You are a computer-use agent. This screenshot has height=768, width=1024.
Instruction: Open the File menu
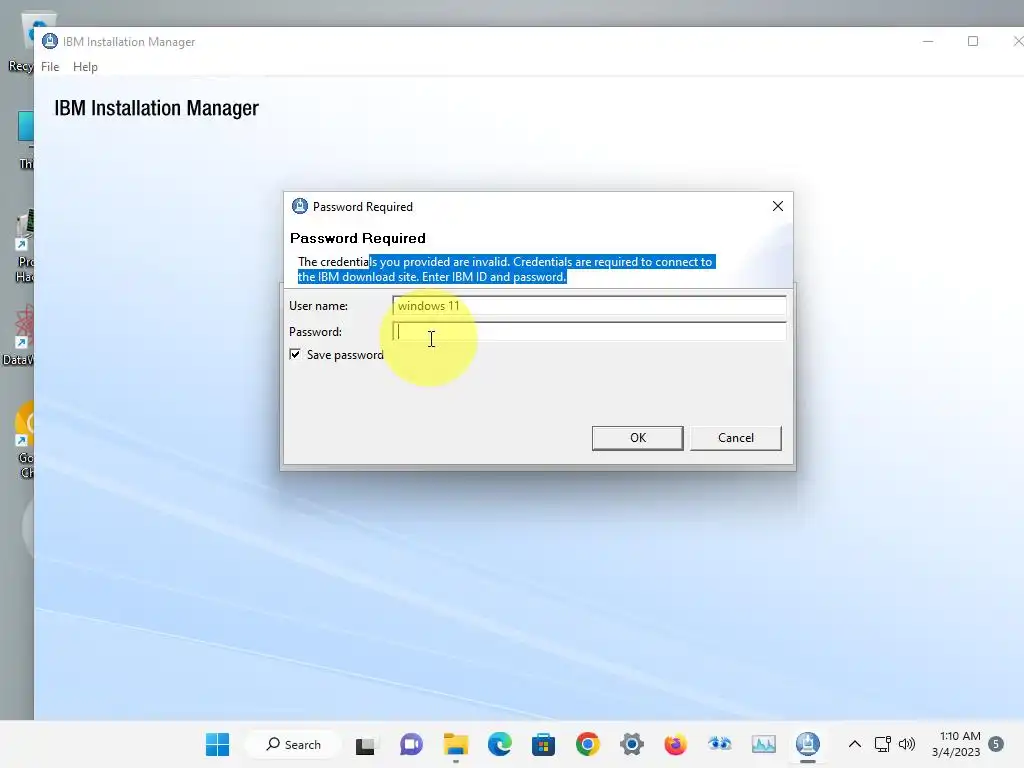[x=50, y=67]
